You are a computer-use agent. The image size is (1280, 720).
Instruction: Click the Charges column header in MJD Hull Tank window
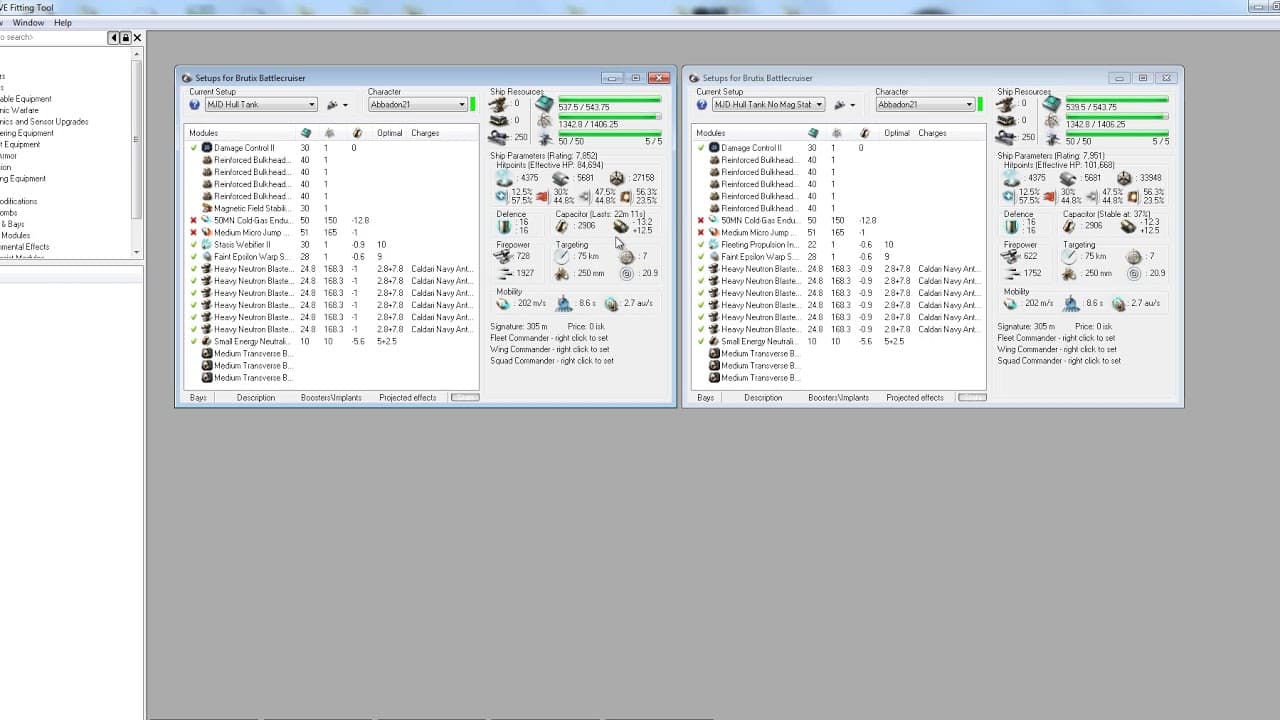(425, 133)
